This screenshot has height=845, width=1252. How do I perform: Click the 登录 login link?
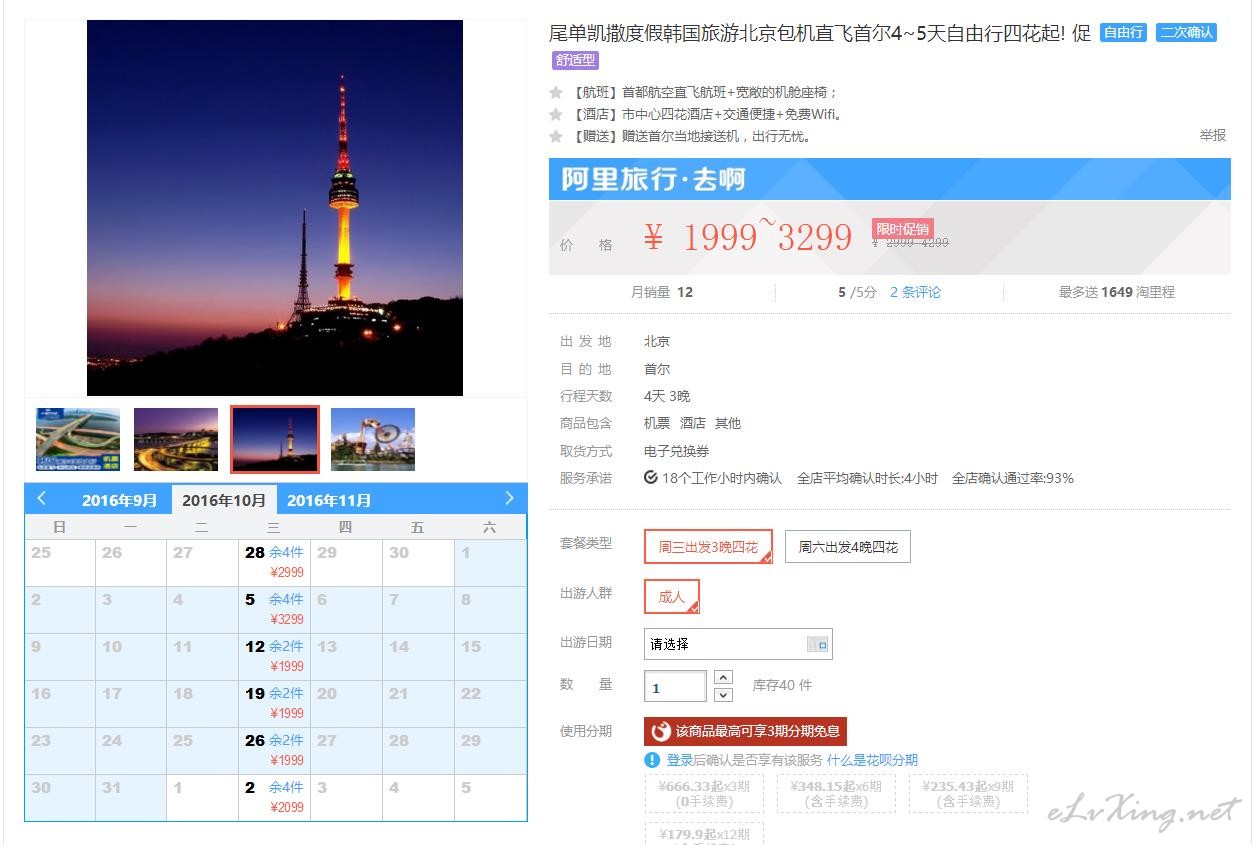(680, 760)
